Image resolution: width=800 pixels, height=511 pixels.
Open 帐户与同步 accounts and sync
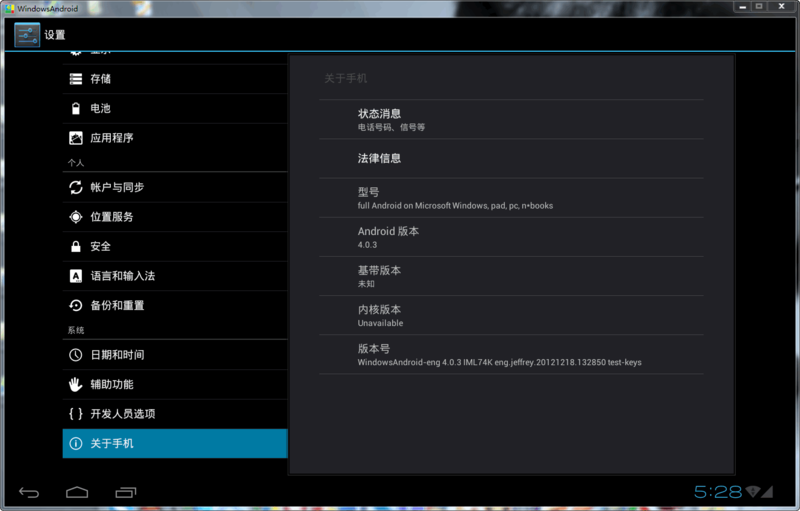pyautogui.click(x=174, y=187)
